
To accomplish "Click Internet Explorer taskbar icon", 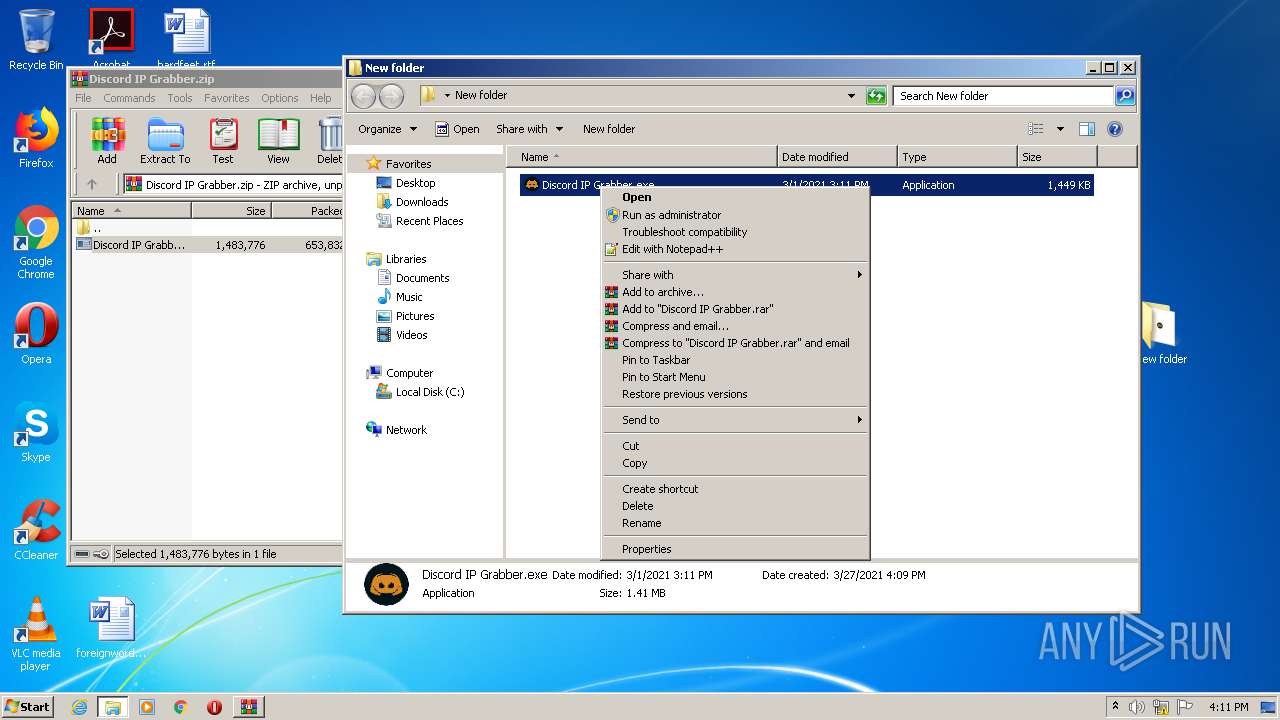I will click(79, 707).
